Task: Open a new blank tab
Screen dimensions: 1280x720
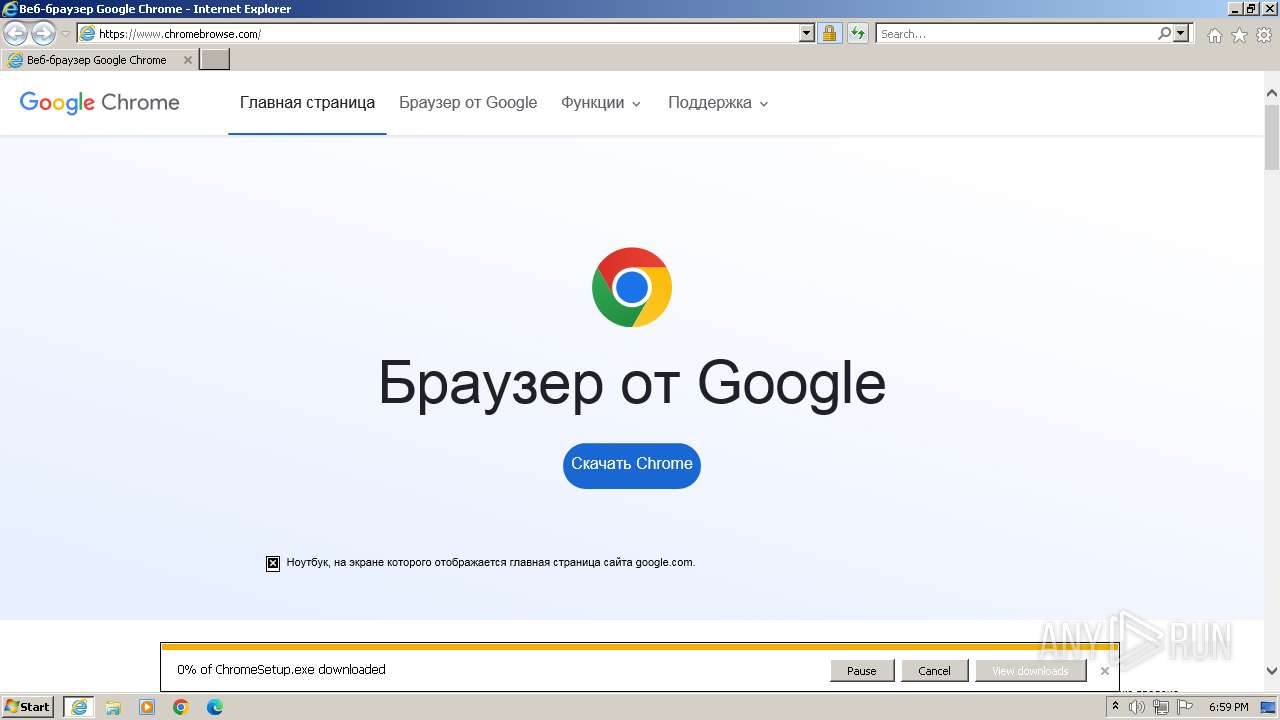Action: [x=215, y=60]
